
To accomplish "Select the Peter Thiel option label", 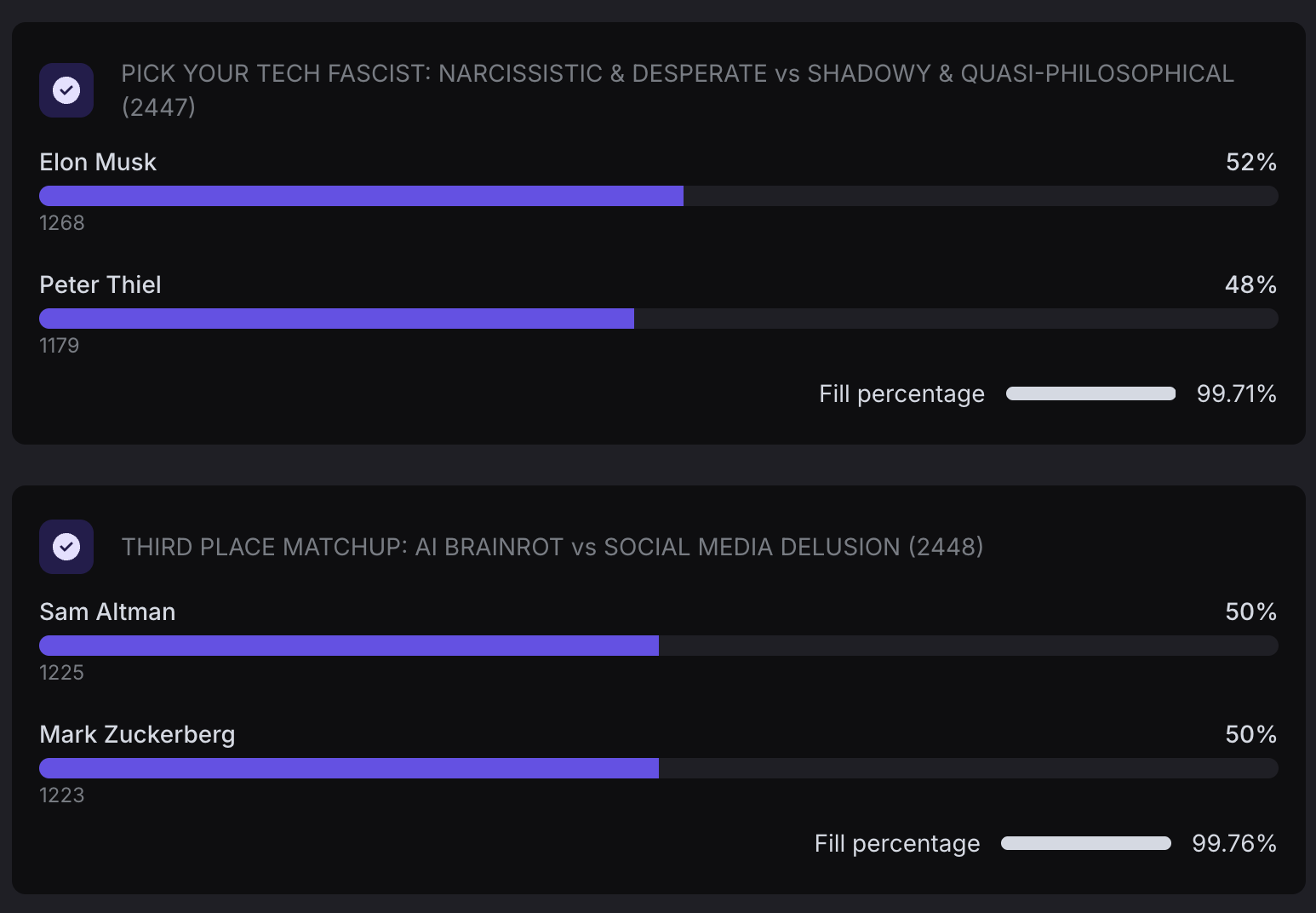I will click(100, 284).
